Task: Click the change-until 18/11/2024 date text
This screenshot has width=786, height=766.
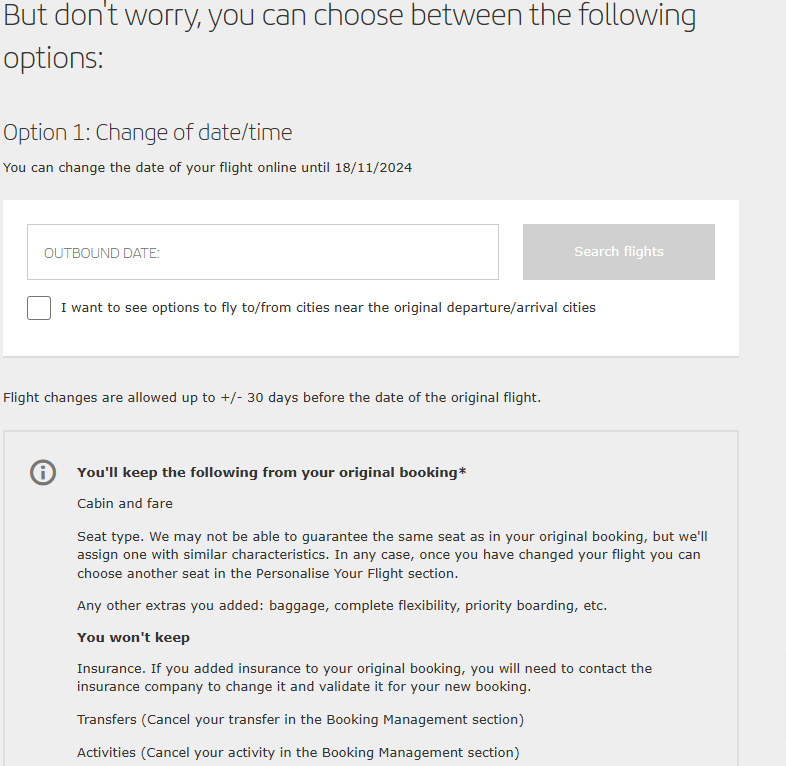Action: click(x=208, y=167)
